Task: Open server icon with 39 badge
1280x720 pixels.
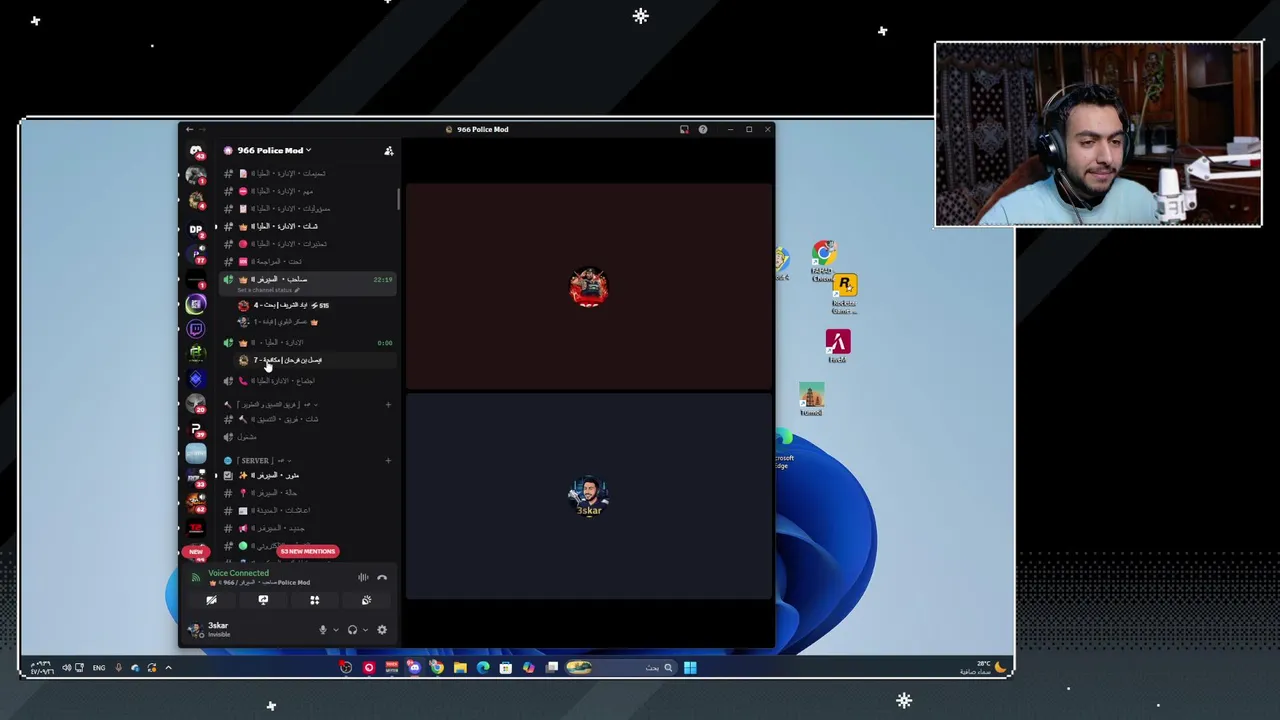Action: pyautogui.click(x=196, y=429)
